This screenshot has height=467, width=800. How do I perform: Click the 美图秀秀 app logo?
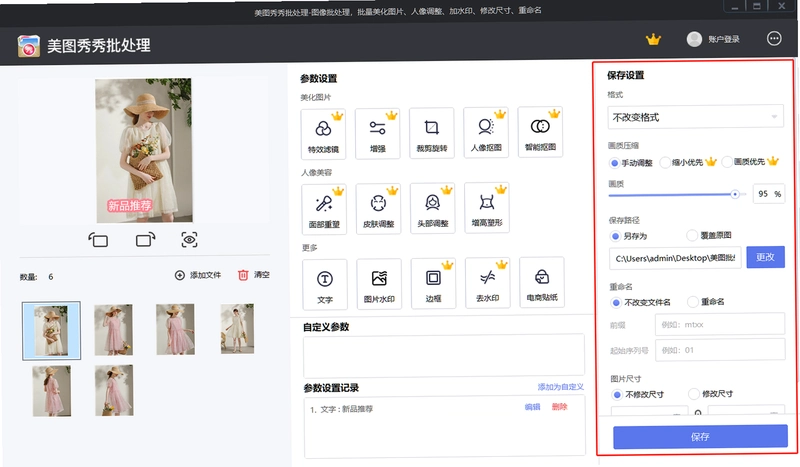coord(29,46)
